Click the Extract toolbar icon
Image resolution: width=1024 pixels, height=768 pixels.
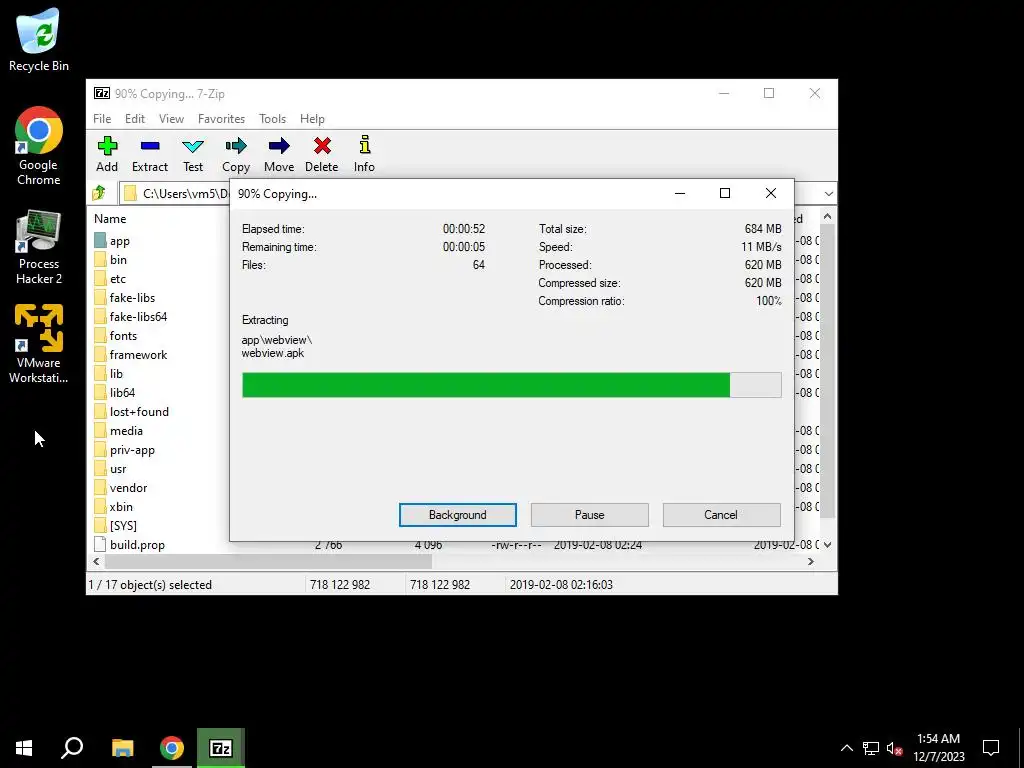tap(150, 154)
